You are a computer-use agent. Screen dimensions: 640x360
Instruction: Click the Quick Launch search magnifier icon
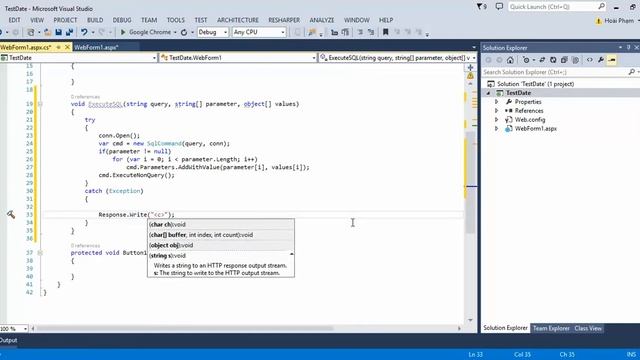pyautogui.click(x=602, y=7)
